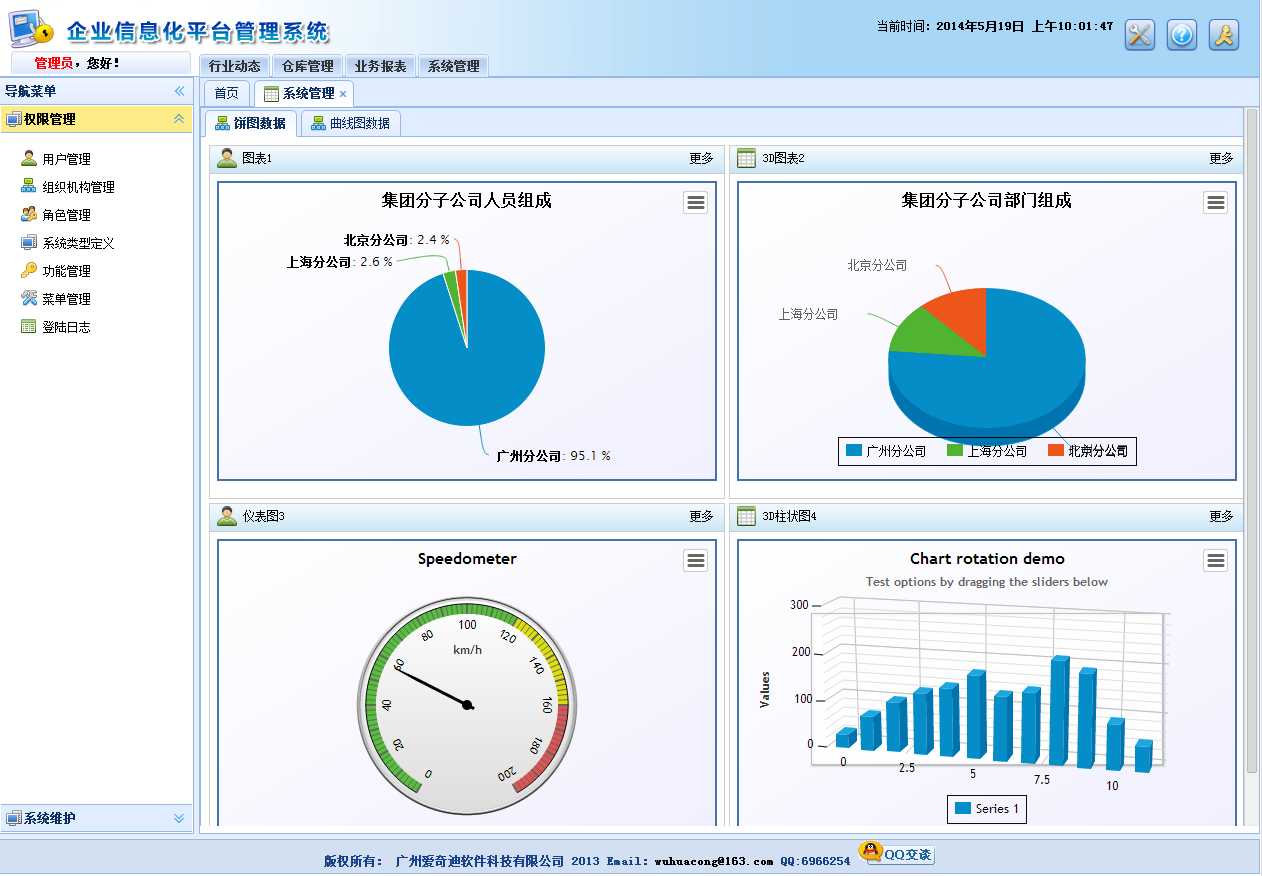Click the yellow running-man logout icon
1262x876 pixels.
point(1224,35)
